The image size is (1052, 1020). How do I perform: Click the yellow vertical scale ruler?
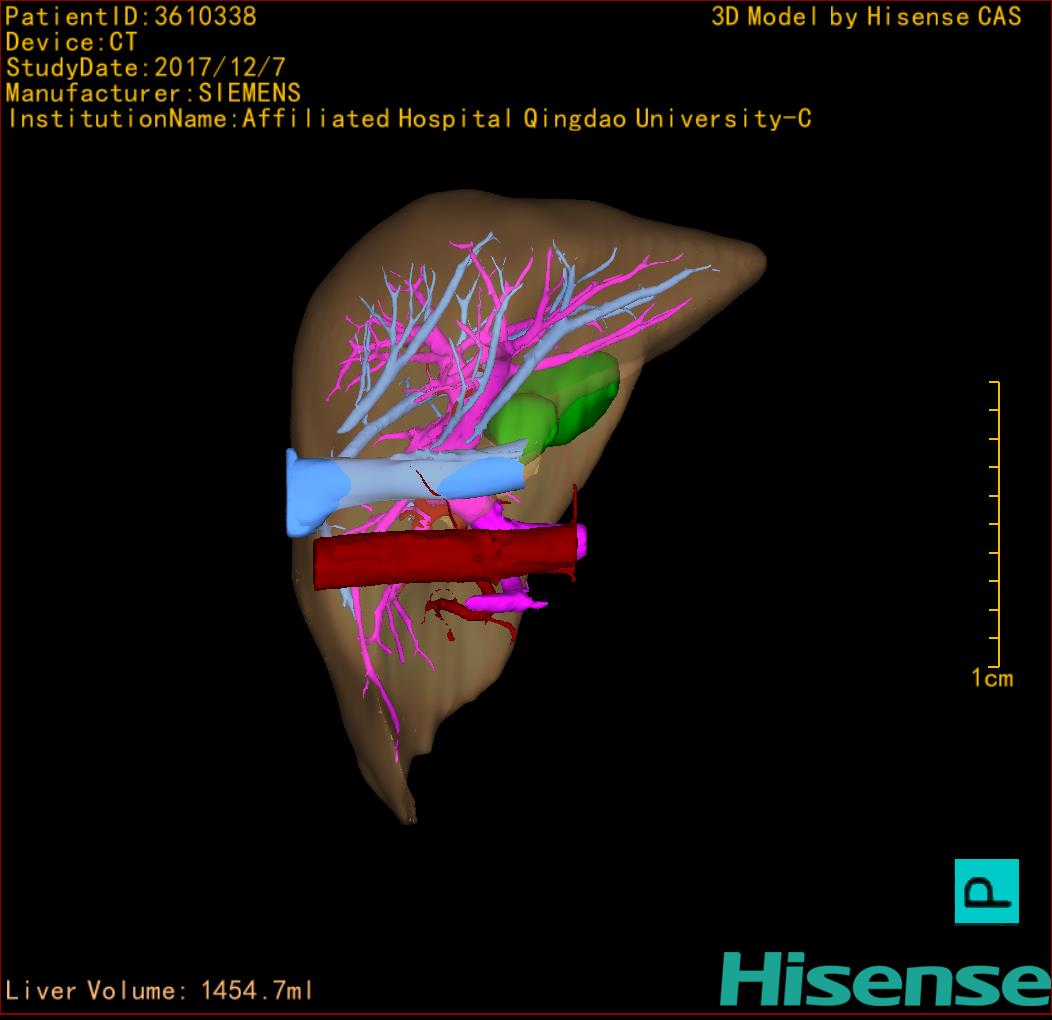pyautogui.click(x=996, y=523)
